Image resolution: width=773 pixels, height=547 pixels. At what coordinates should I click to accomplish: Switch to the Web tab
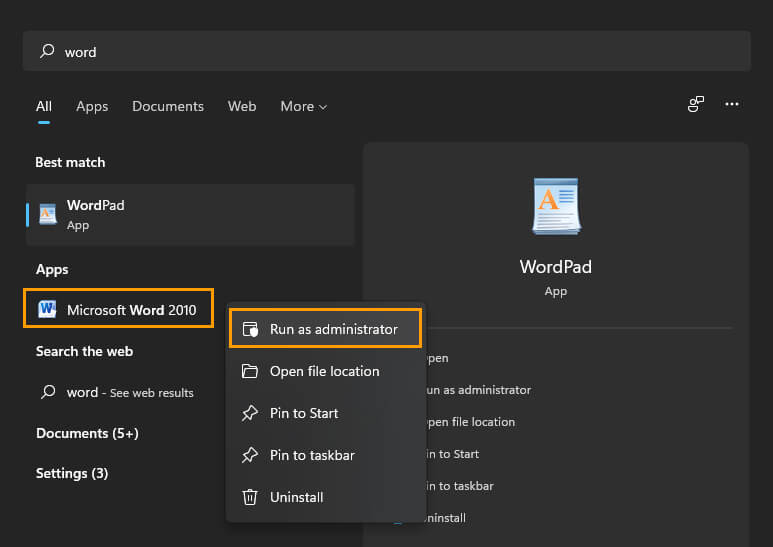click(242, 106)
